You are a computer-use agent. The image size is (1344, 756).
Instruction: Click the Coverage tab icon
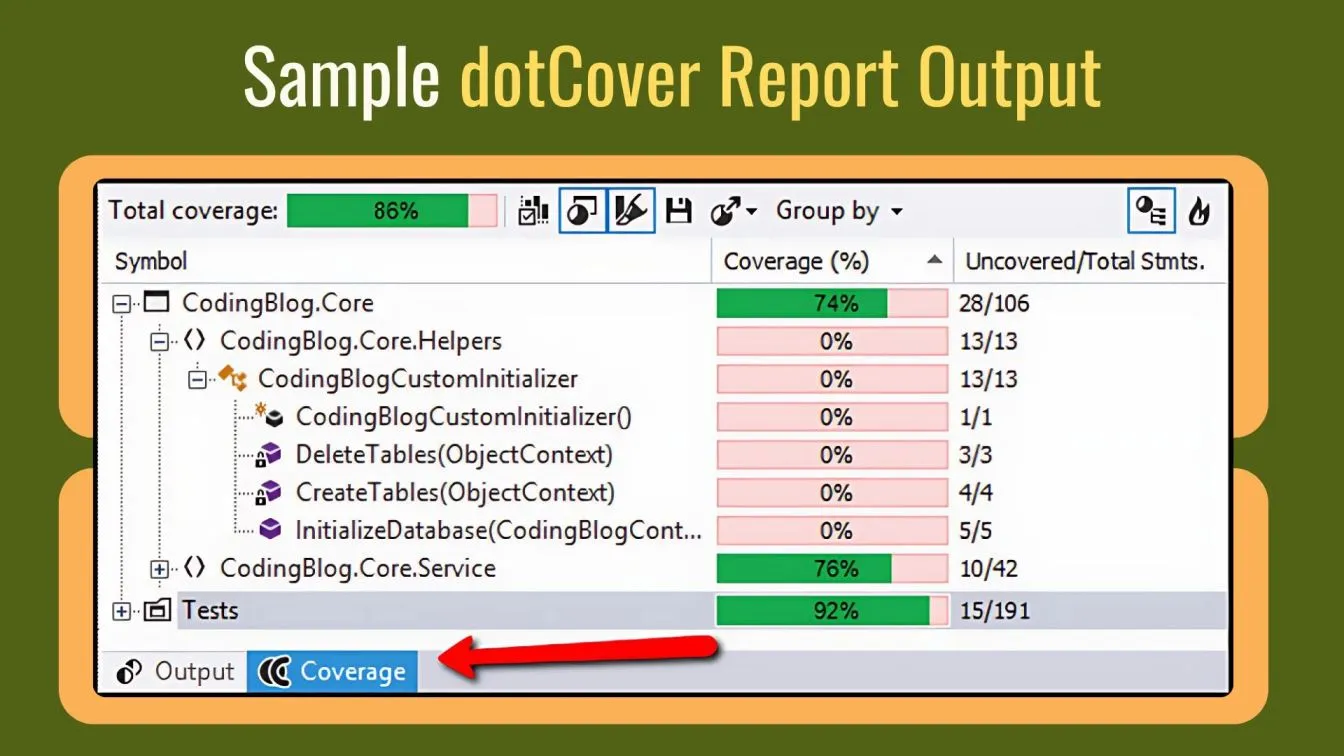point(274,672)
